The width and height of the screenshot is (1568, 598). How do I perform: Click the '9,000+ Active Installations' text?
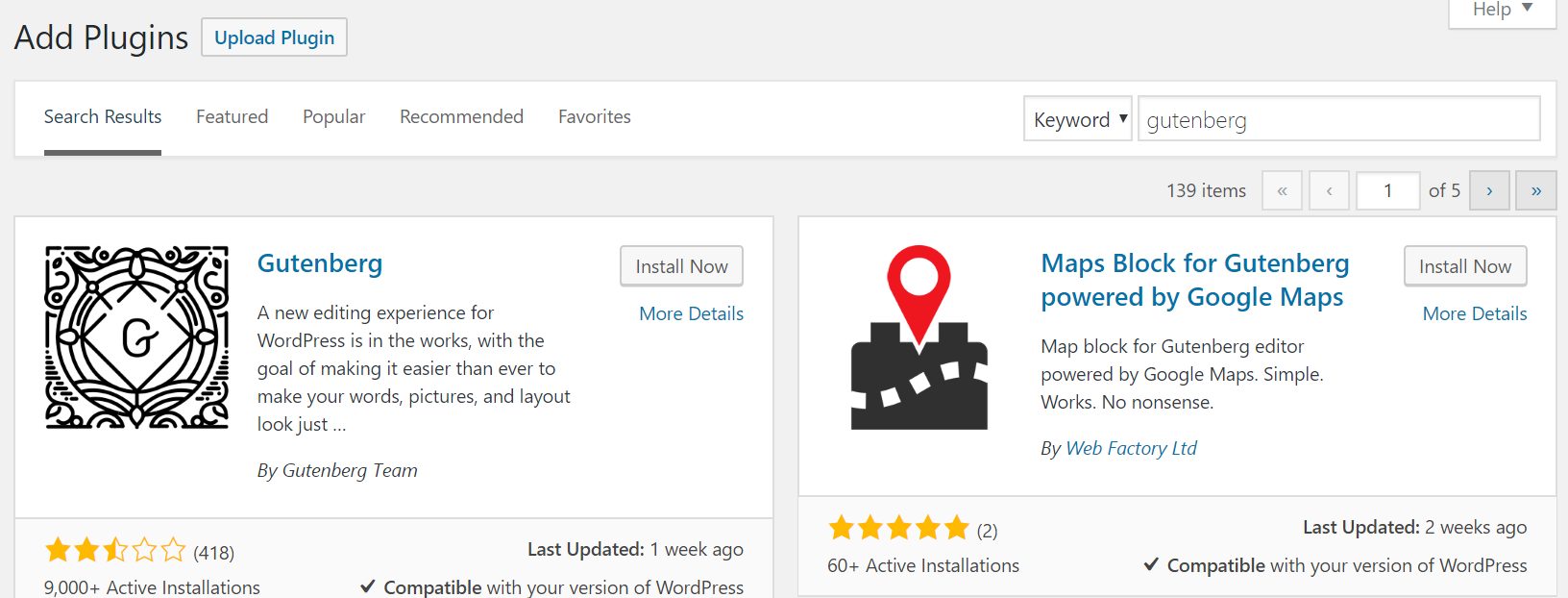tap(152, 587)
